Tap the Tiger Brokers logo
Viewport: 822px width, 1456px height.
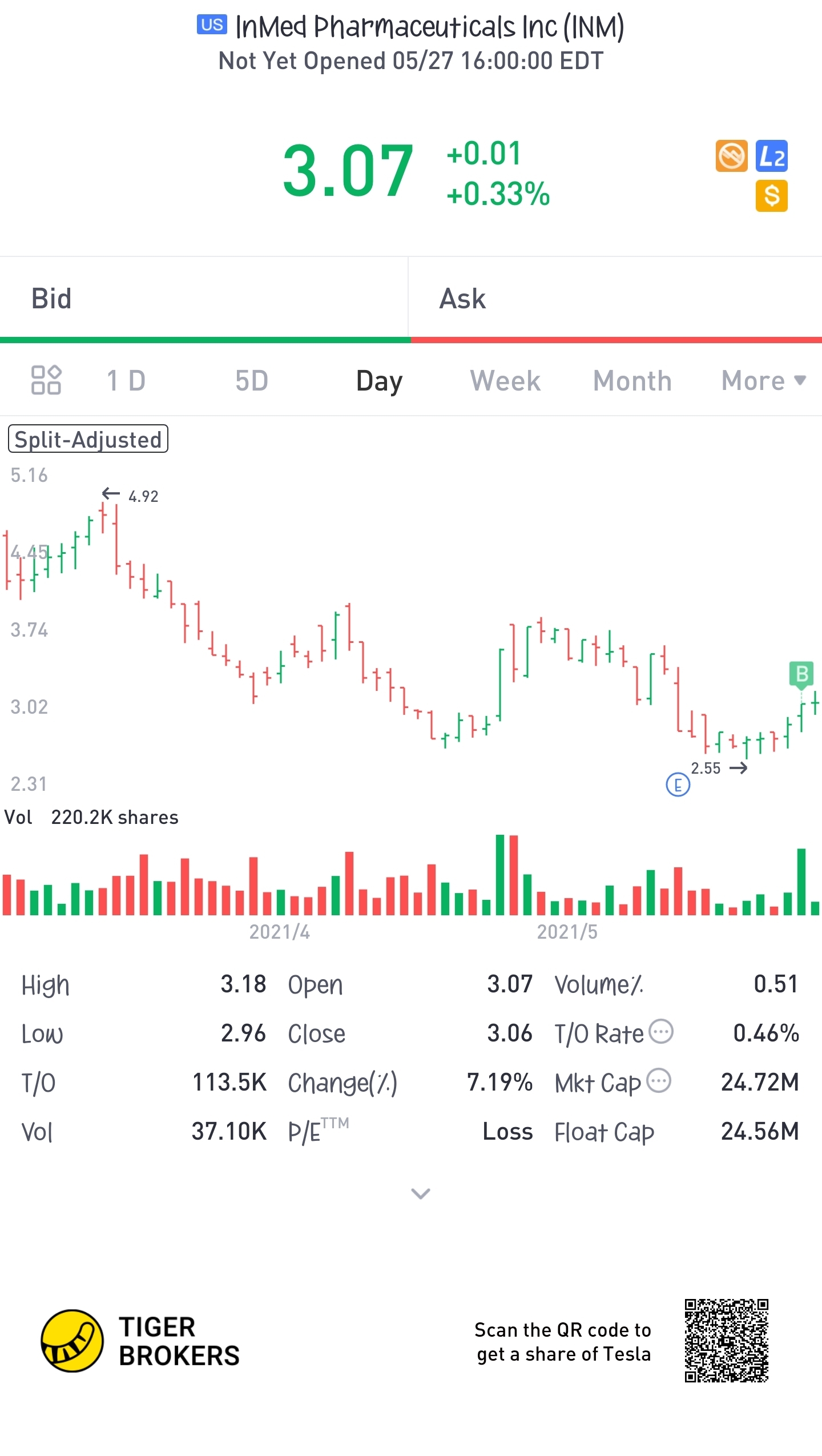pos(72,1341)
